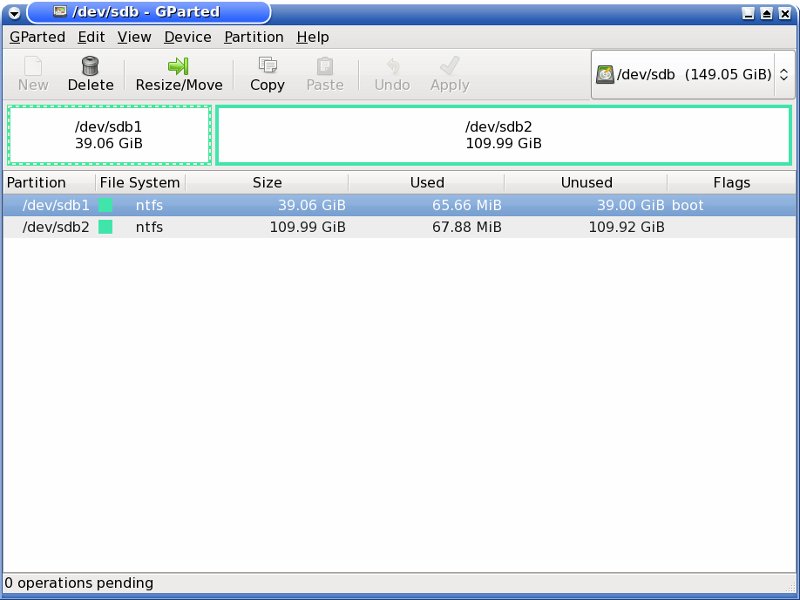
Task: Select the /dev/sdb1 block in disk map
Action: click(x=109, y=135)
